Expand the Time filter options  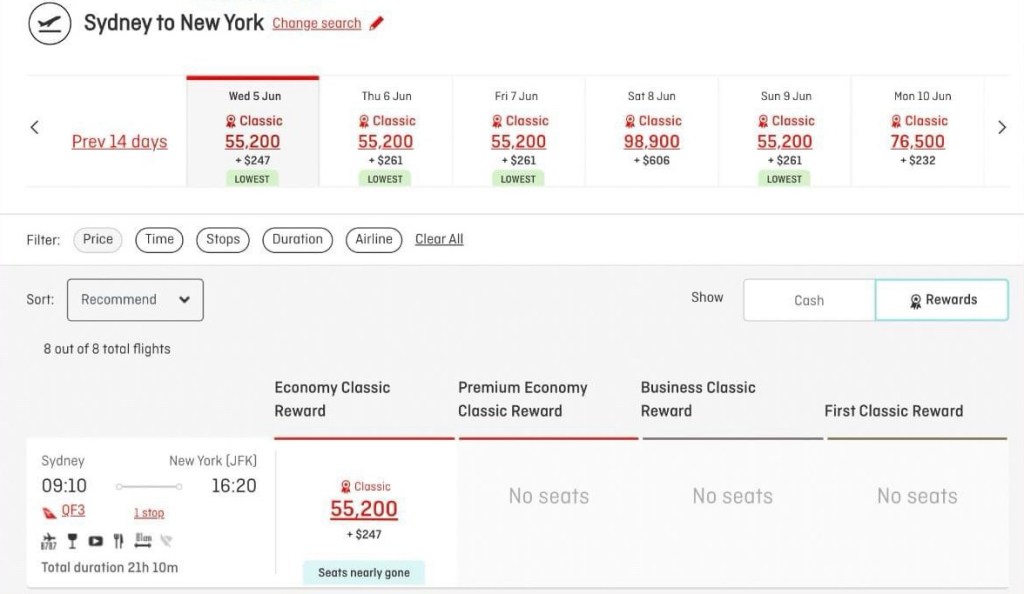[x=160, y=240]
